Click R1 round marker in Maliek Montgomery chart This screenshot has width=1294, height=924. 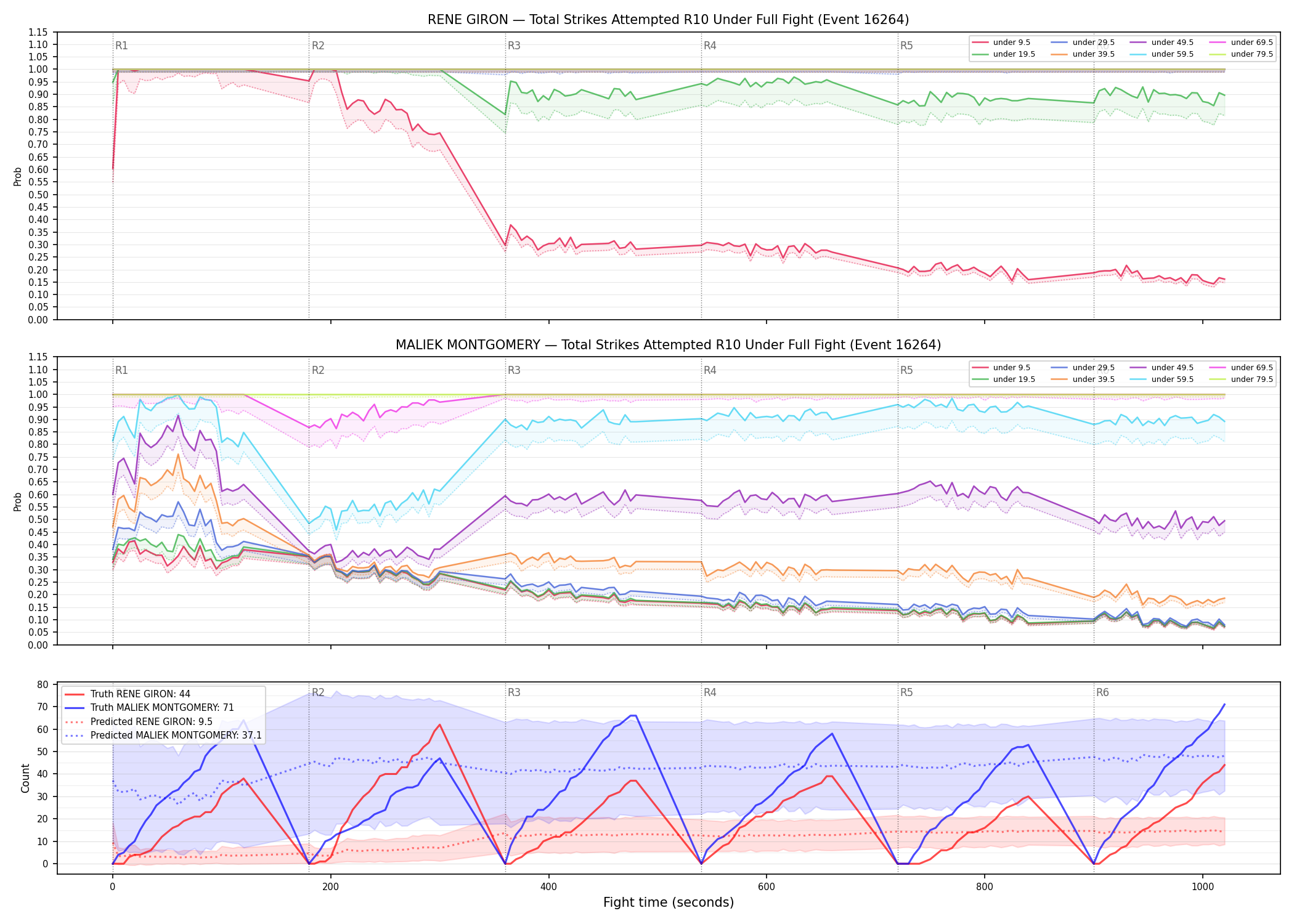pos(121,370)
